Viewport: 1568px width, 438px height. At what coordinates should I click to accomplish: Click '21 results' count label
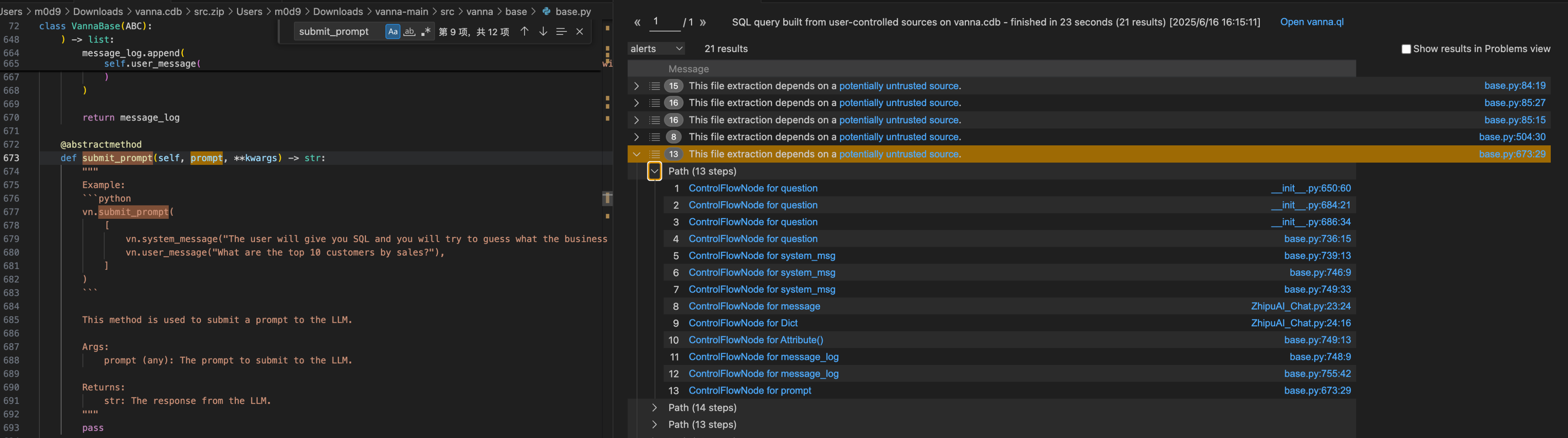(725, 49)
